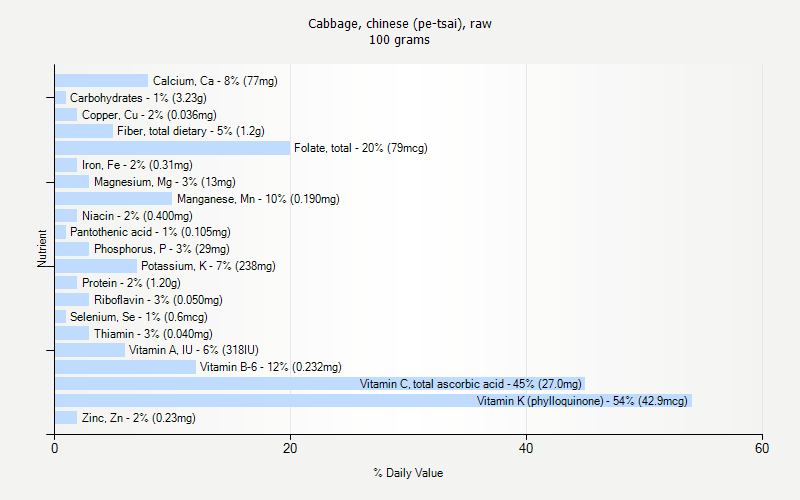The height and width of the screenshot is (500, 800).
Task: Click the chart title Cabbage, chinese
Action: (x=399, y=24)
